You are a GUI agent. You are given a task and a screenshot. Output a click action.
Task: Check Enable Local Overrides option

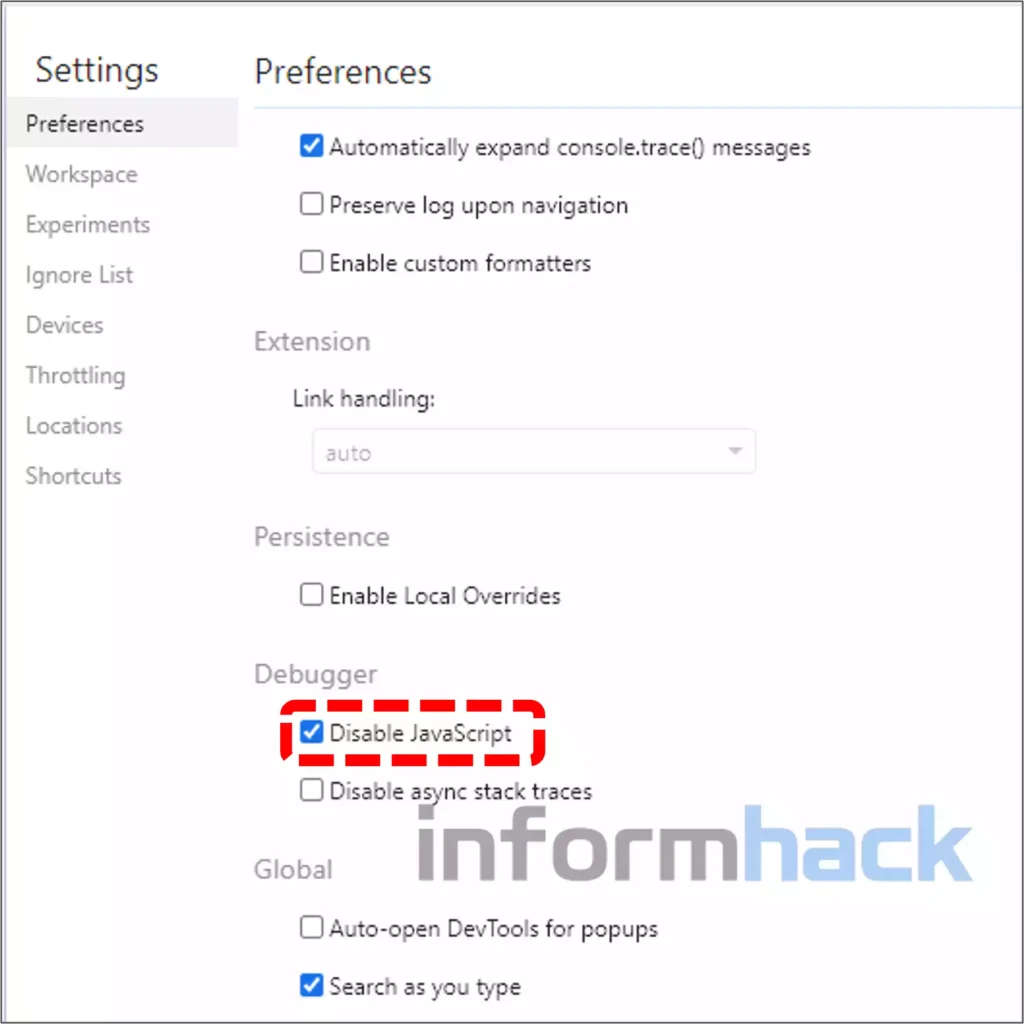[x=312, y=594]
